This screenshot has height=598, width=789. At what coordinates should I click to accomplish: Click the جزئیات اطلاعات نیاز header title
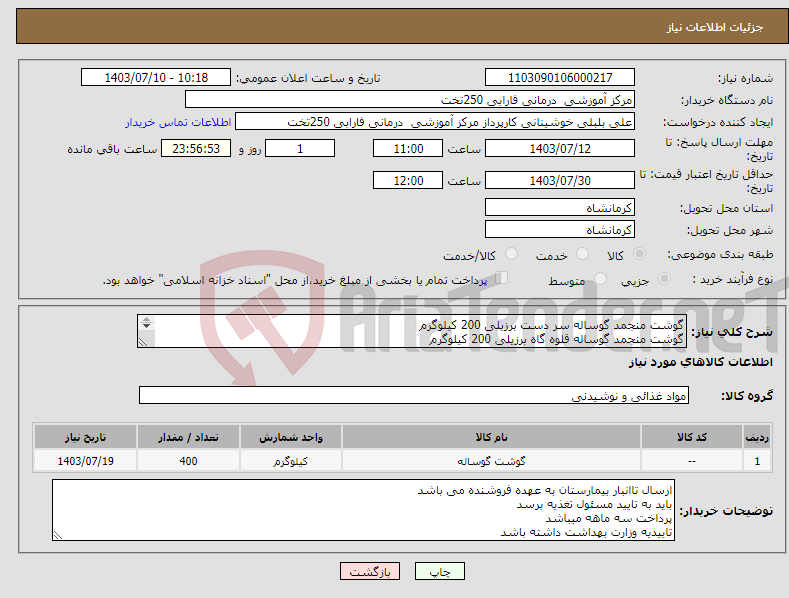click(x=715, y=27)
